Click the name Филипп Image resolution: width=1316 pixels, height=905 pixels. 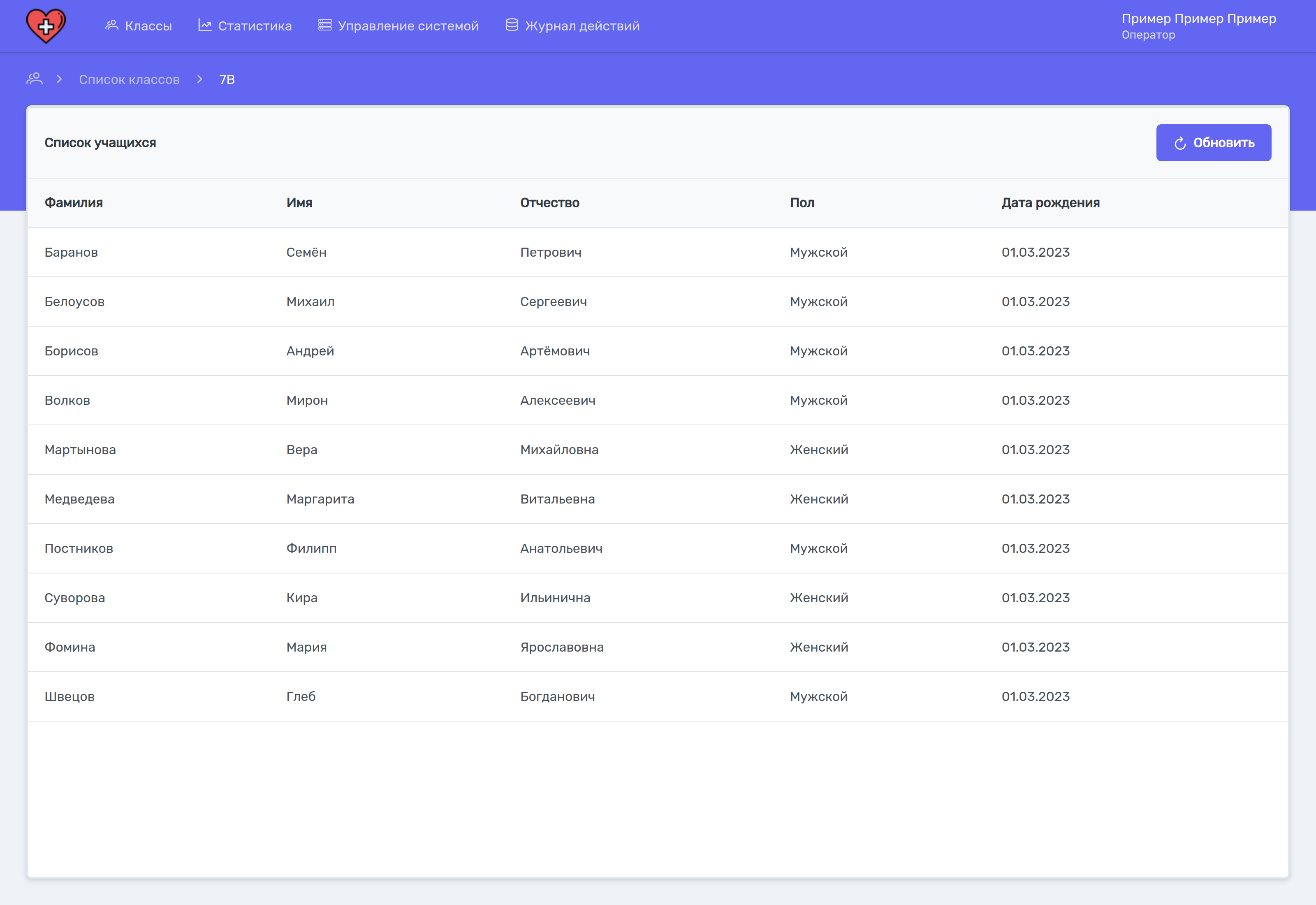[312, 548]
